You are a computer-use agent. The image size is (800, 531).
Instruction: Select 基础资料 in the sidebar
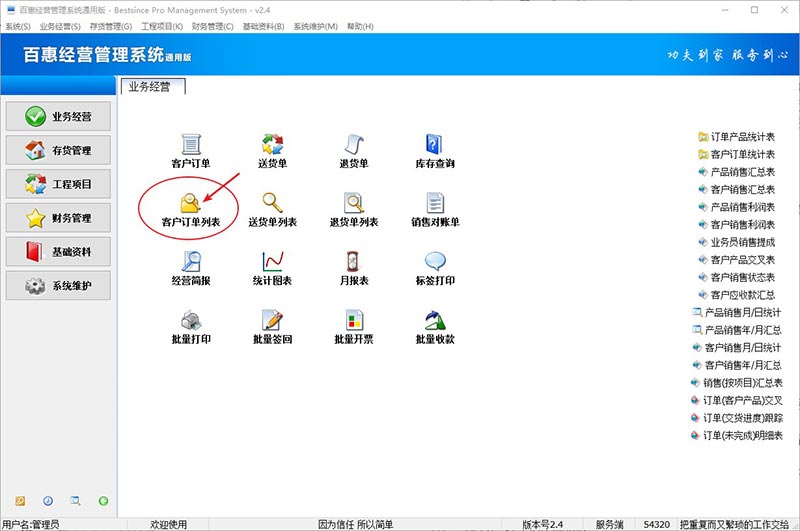click(58, 251)
